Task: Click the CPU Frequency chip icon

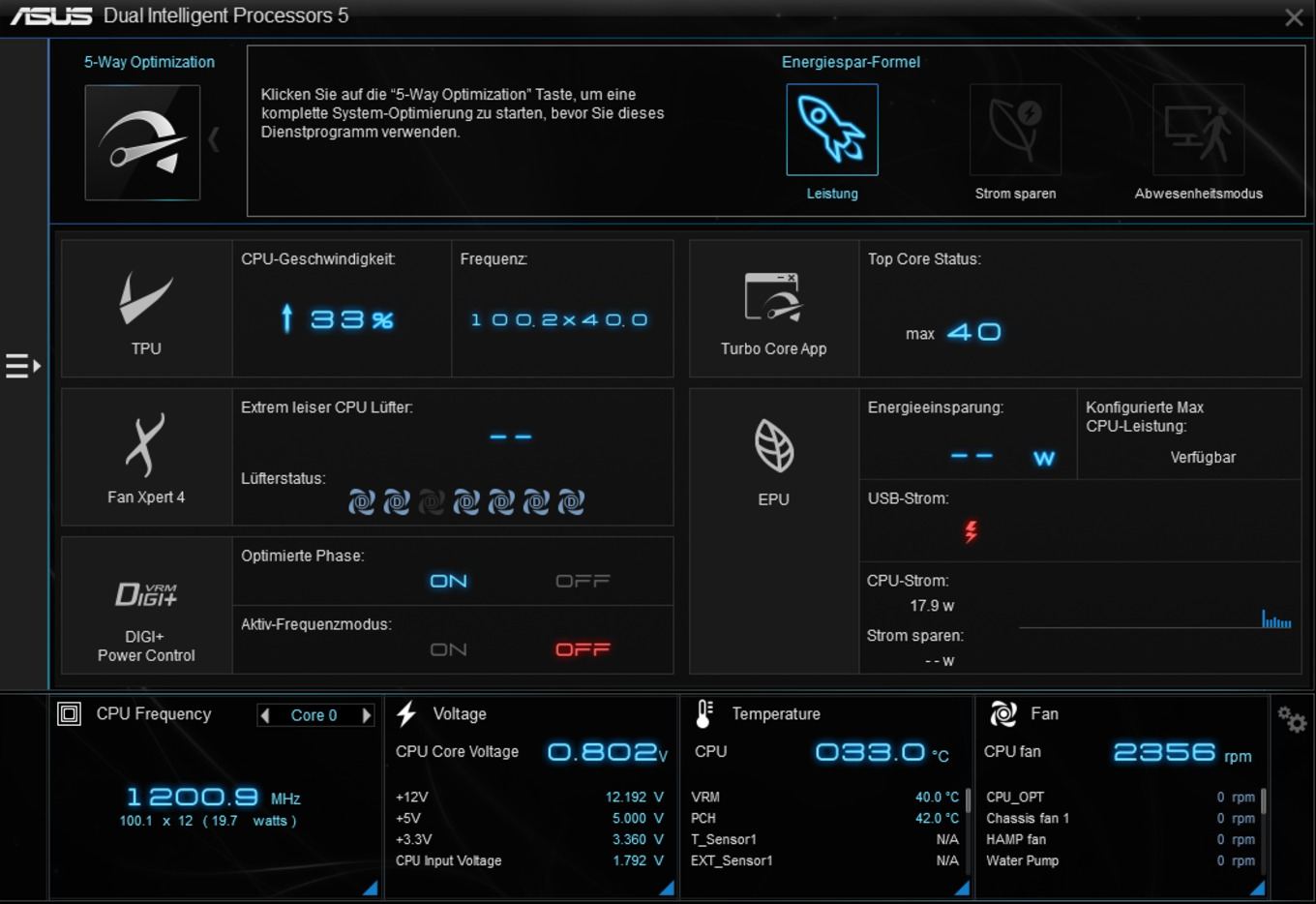Action: point(70,714)
